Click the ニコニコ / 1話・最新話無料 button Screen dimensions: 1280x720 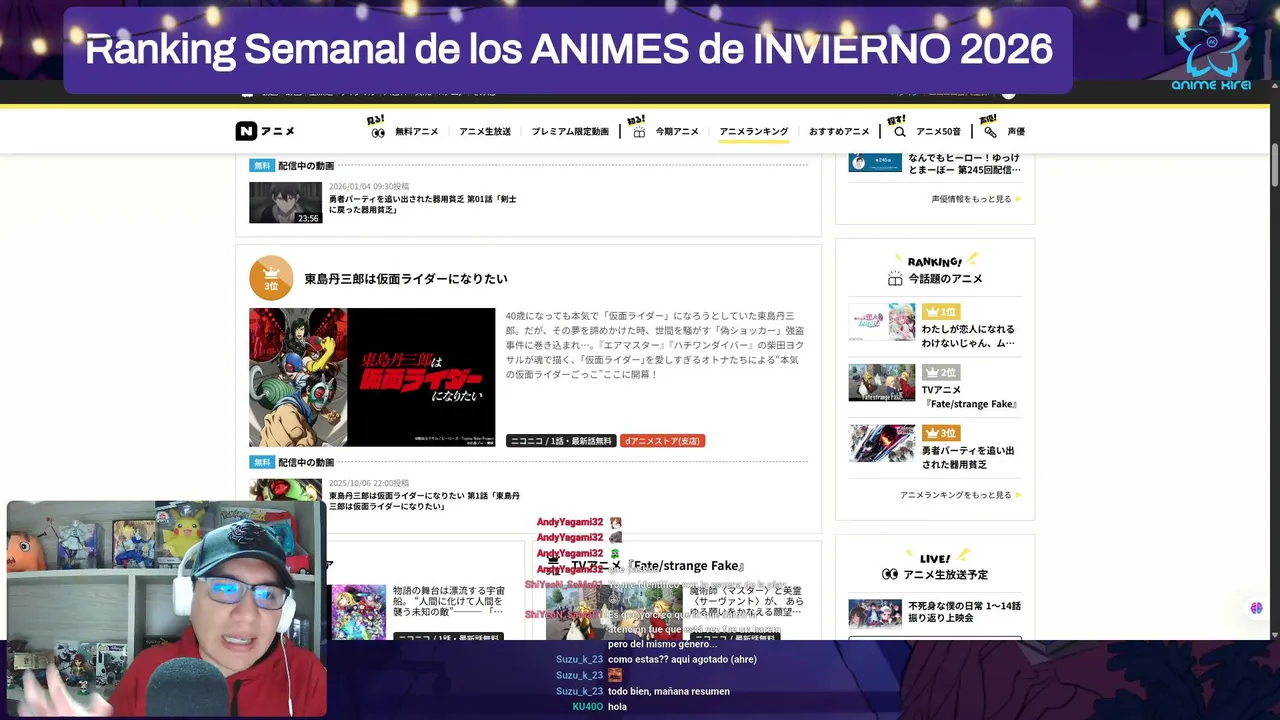pos(561,441)
